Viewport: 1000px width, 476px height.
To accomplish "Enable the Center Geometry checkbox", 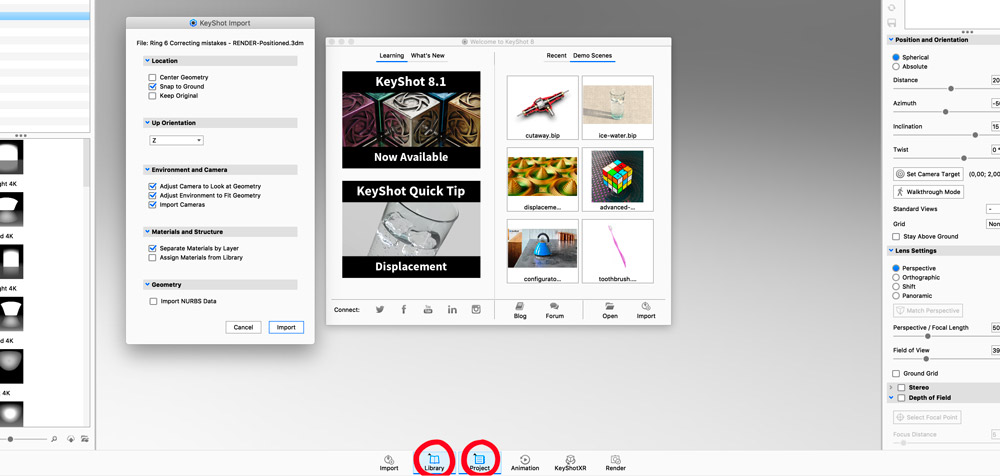I will click(152, 77).
